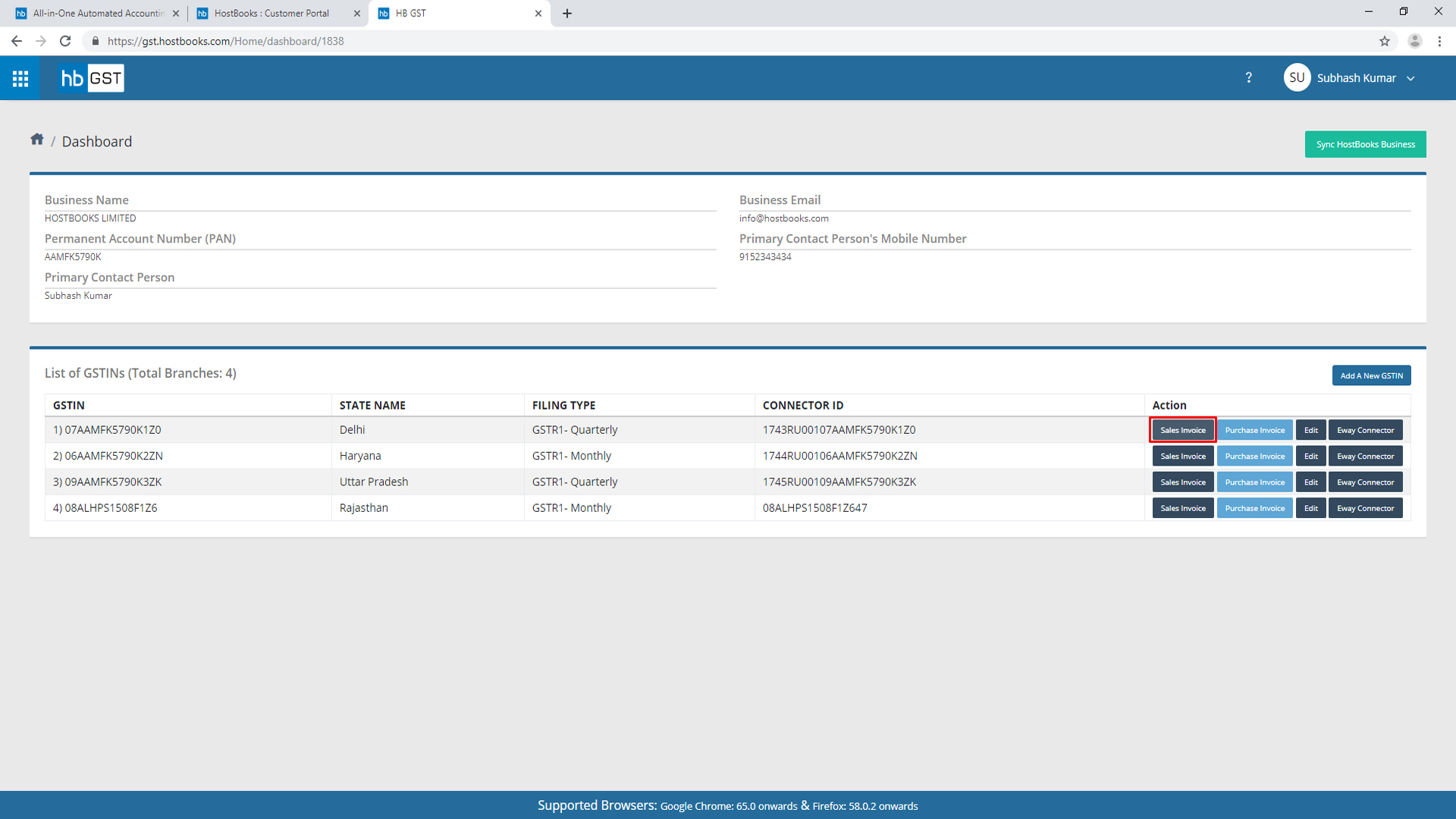
Task: Open Purchase Invoice for Haryana GSTIN
Action: tap(1254, 456)
